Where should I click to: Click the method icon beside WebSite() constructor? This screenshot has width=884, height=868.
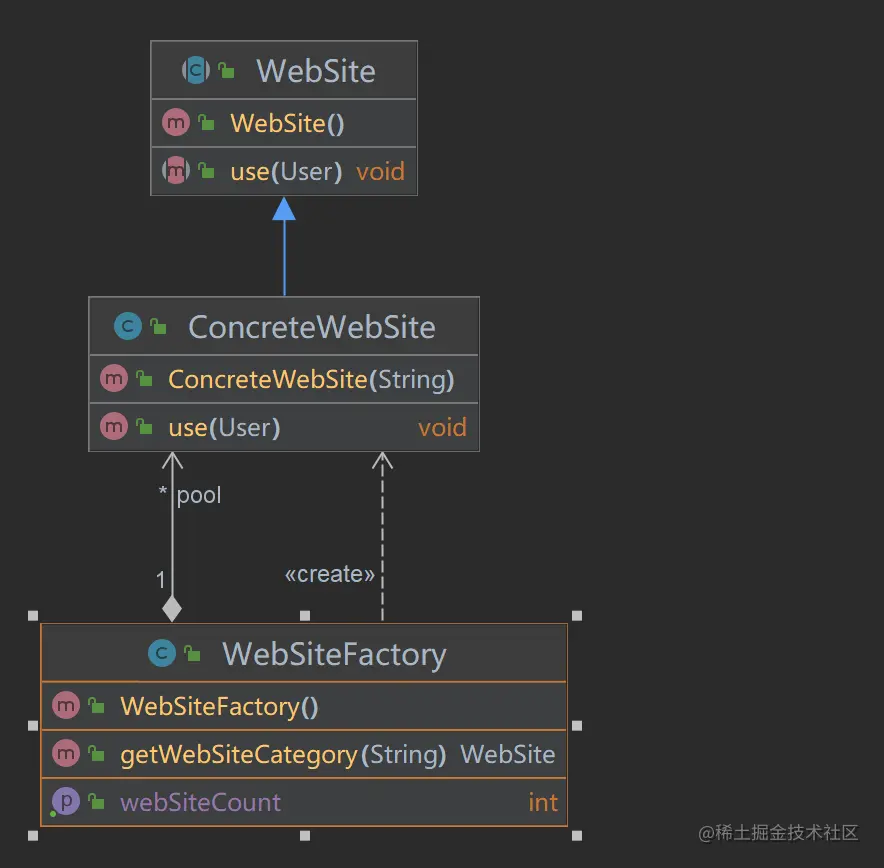(x=176, y=122)
